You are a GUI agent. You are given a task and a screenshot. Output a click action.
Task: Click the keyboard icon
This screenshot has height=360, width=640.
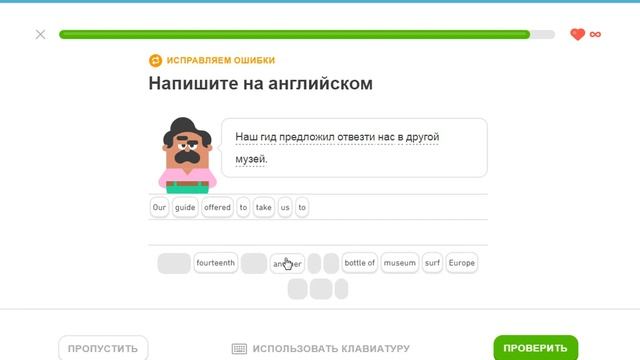239,349
